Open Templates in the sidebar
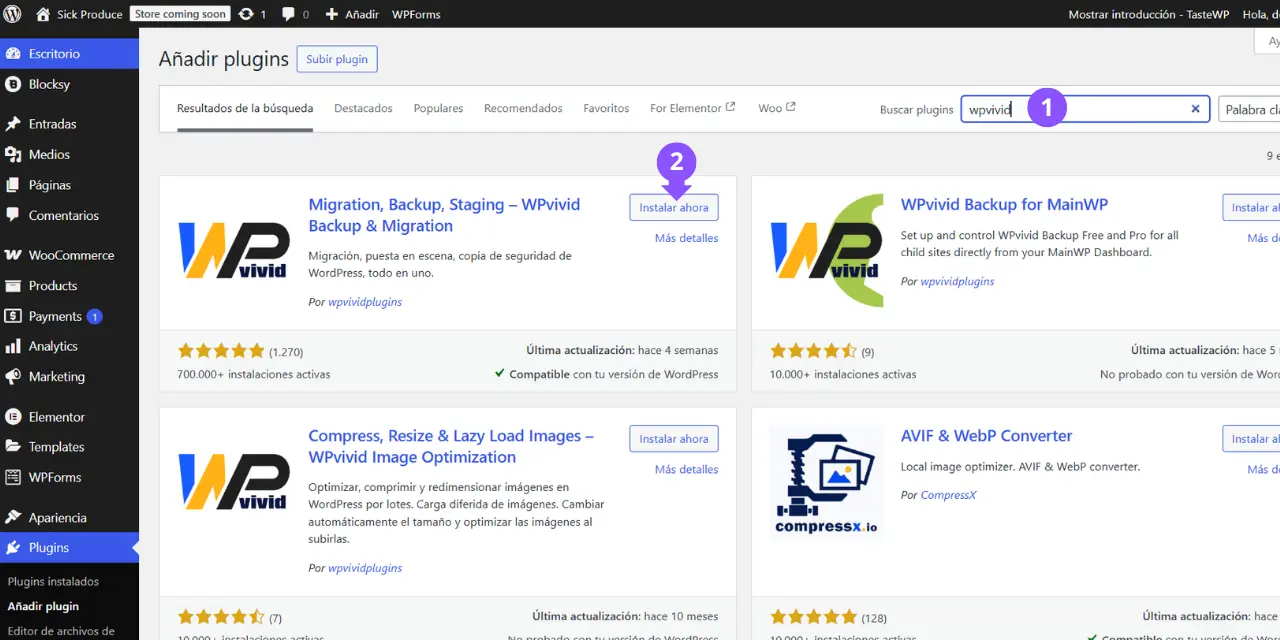 69,447
